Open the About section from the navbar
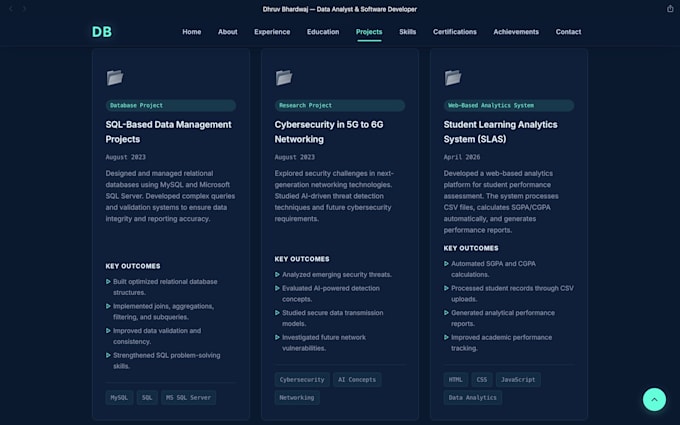Screen dimensions: 680x425 228,32
